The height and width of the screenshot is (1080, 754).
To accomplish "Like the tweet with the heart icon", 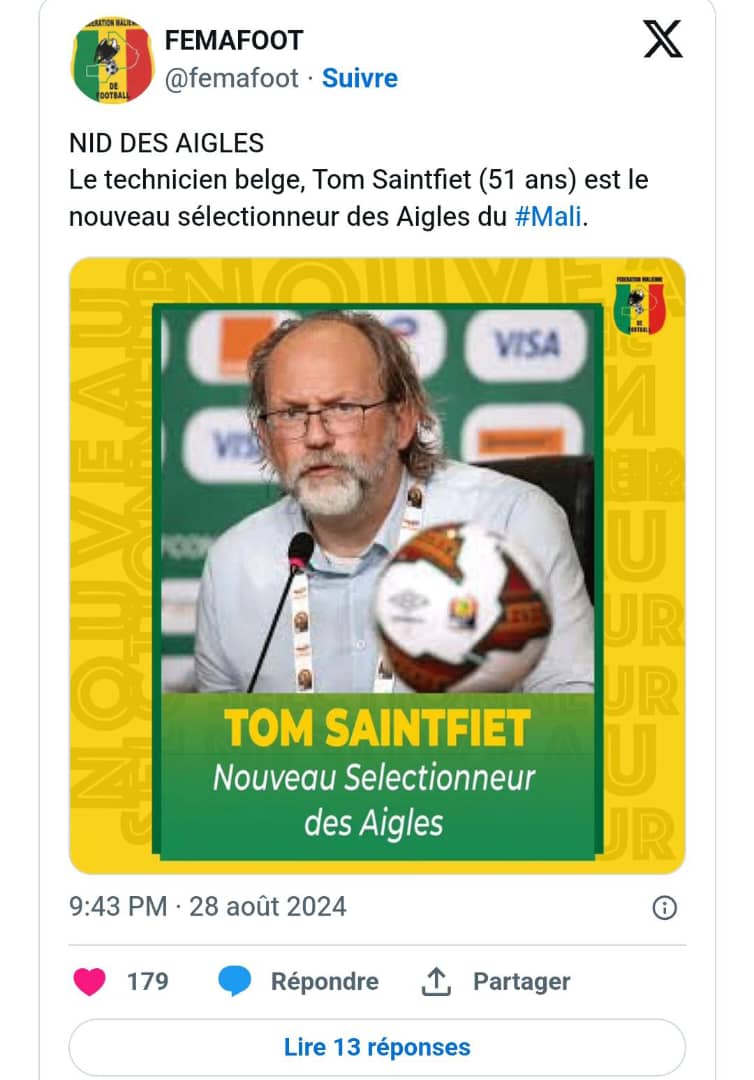I will pyautogui.click(x=90, y=982).
